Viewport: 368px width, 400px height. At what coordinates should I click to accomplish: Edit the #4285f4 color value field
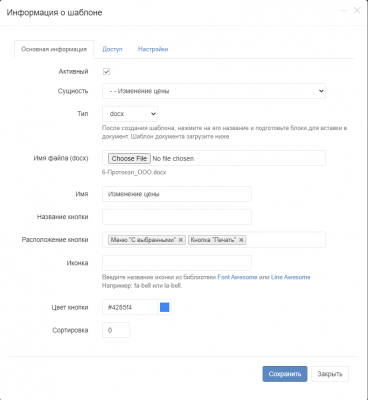pyautogui.click(x=130, y=307)
